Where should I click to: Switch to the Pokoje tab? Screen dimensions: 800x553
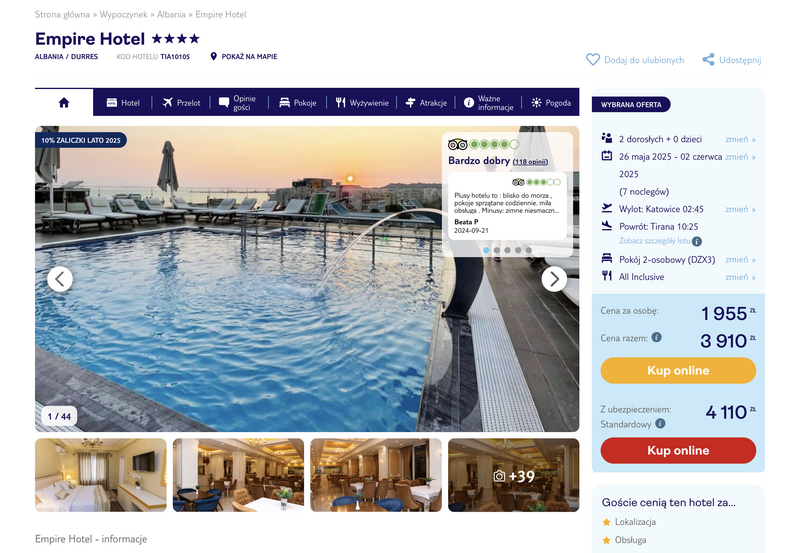click(x=298, y=103)
